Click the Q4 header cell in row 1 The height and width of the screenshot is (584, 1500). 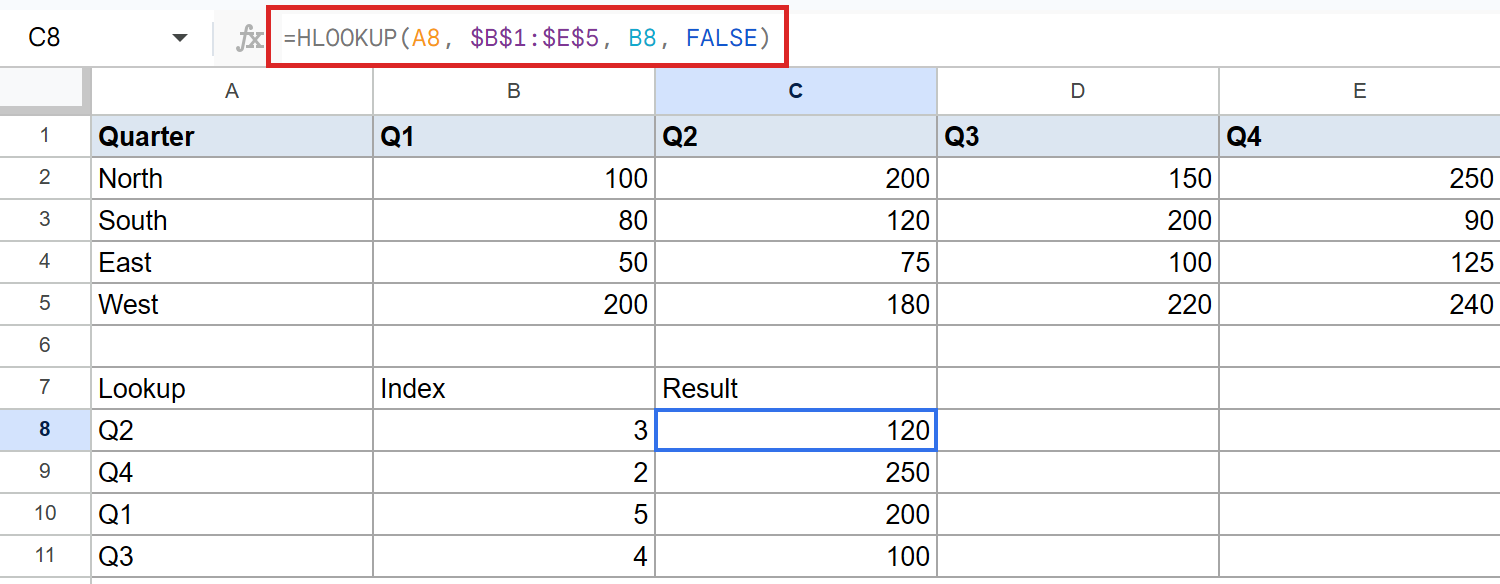[x=1360, y=136]
